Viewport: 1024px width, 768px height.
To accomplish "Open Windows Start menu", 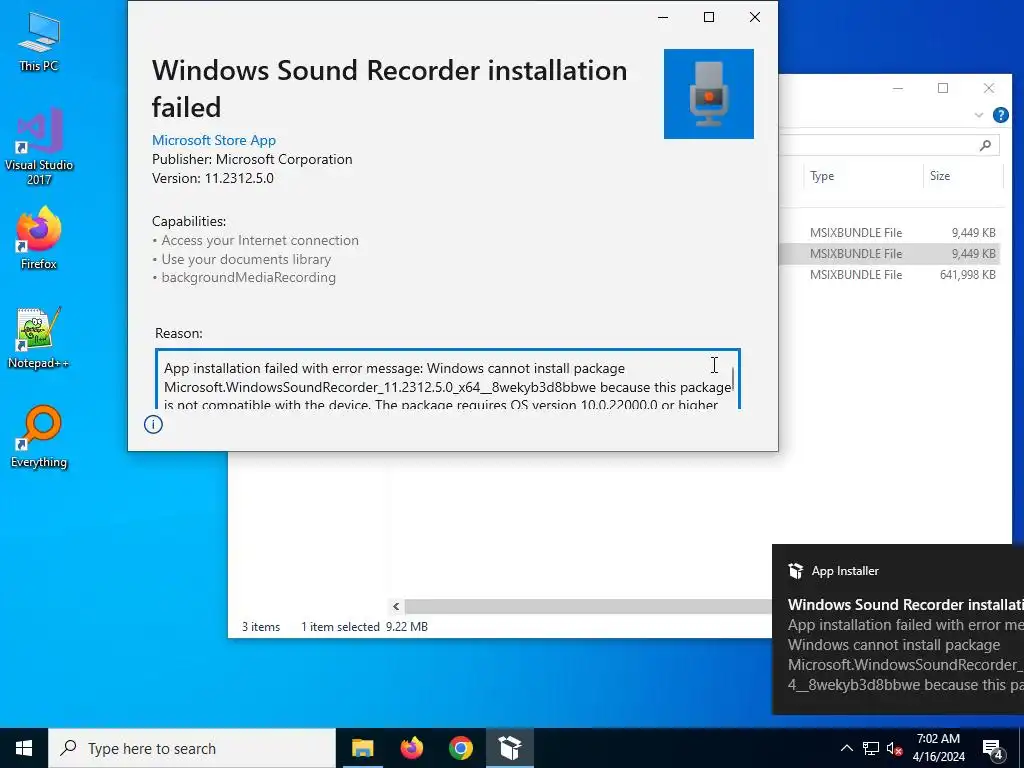I will [24, 748].
